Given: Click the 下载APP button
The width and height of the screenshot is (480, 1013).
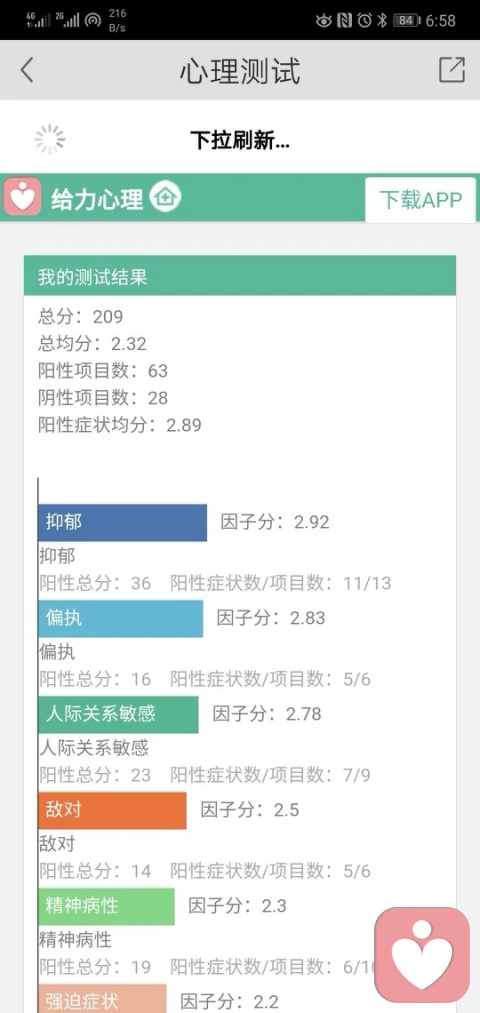Looking at the screenshot, I should [421, 200].
